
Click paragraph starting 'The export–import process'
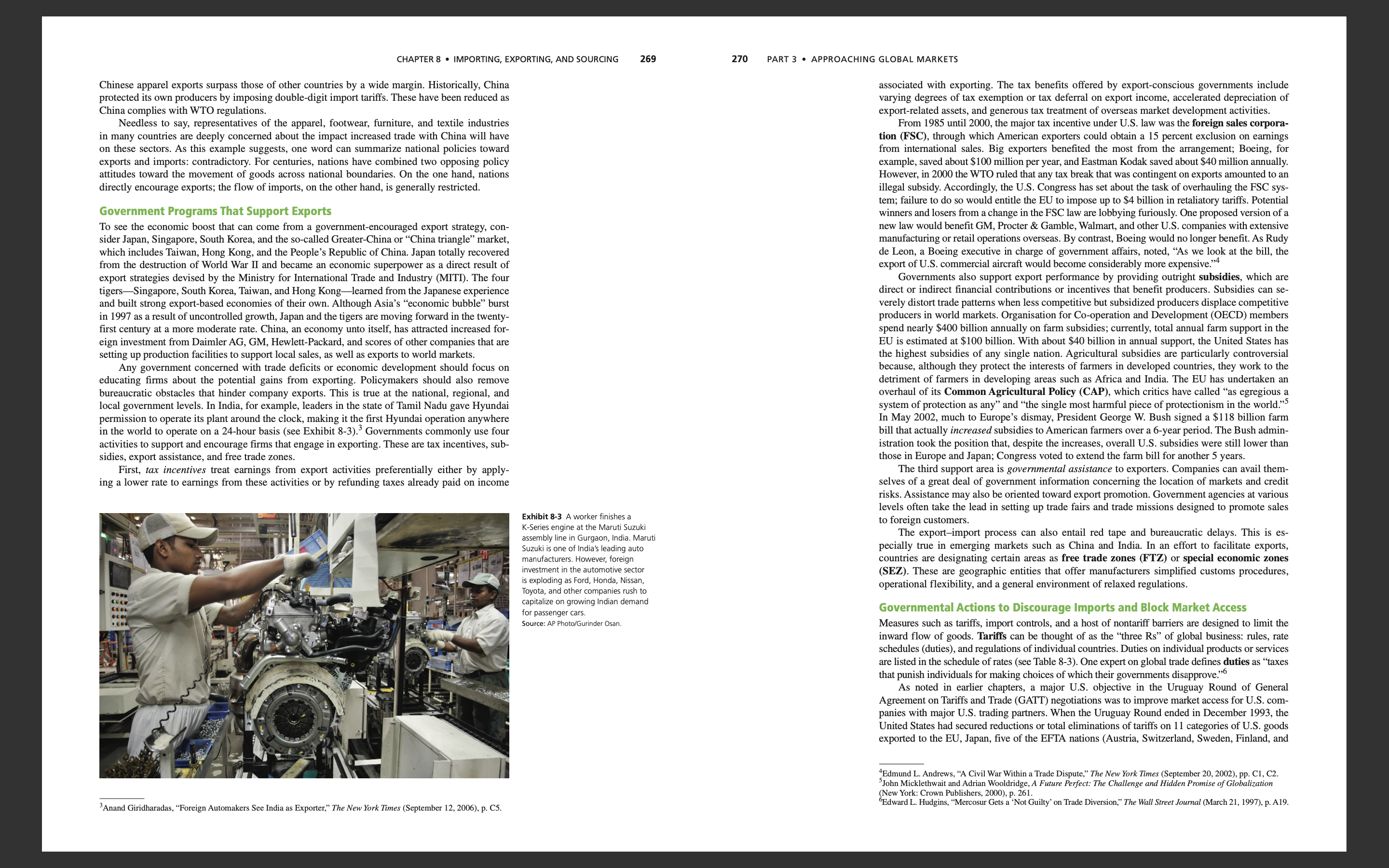point(1084,558)
